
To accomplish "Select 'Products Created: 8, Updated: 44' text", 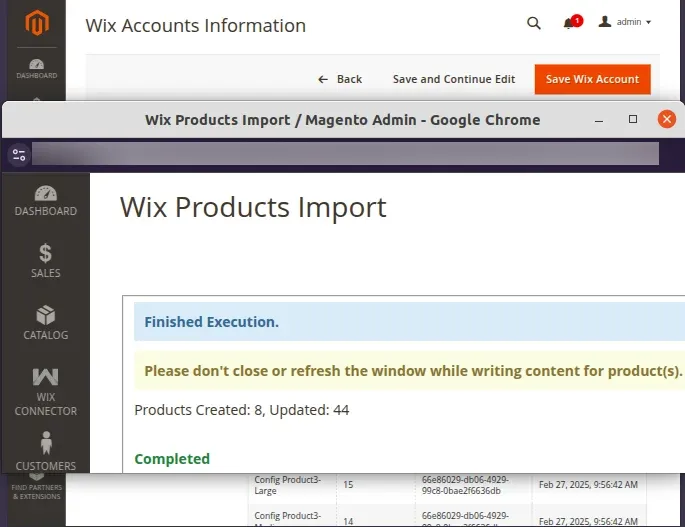I will click(x=242, y=410).
